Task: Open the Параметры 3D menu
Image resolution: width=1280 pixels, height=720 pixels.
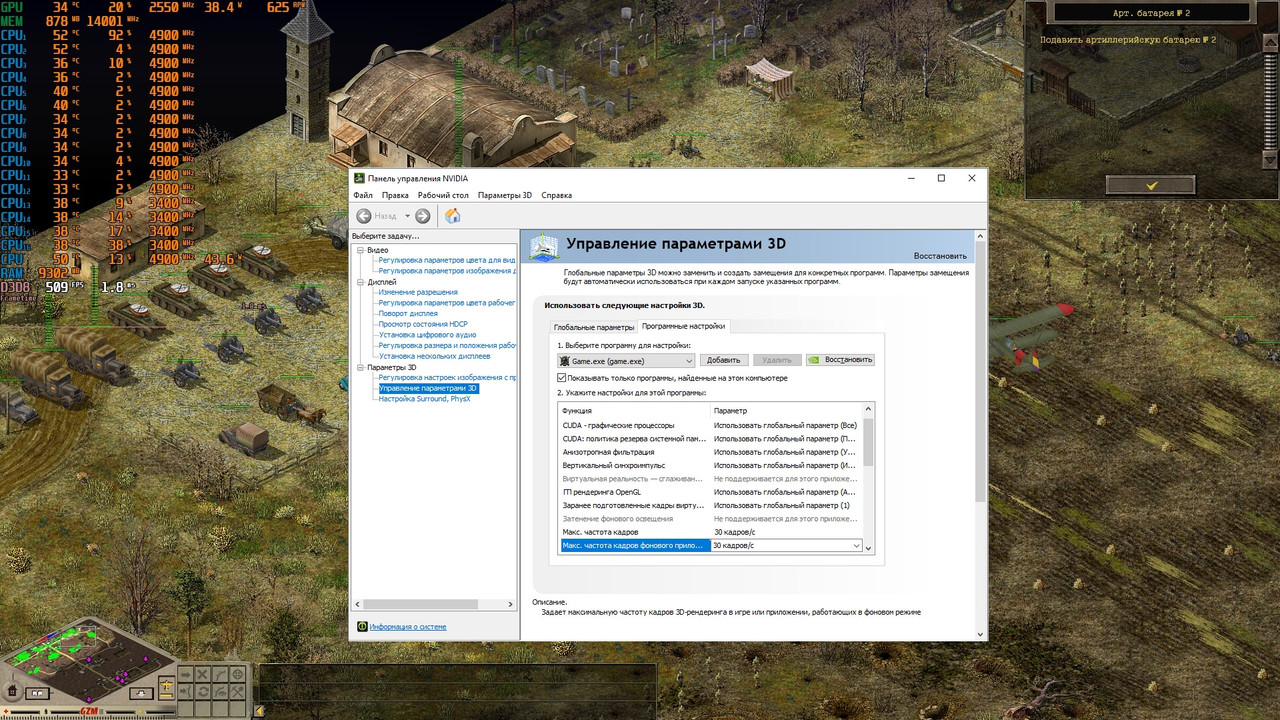Action: pyautogui.click(x=505, y=195)
